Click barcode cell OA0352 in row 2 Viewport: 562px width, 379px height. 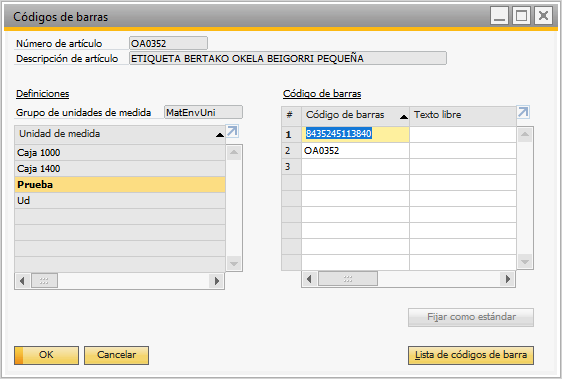click(x=355, y=151)
